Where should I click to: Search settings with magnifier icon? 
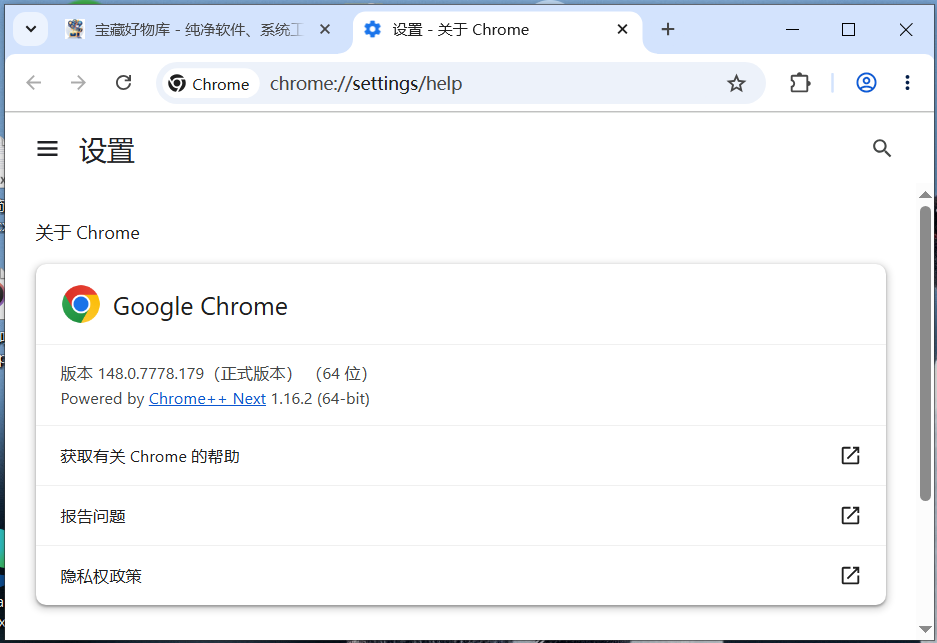(881, 148)
